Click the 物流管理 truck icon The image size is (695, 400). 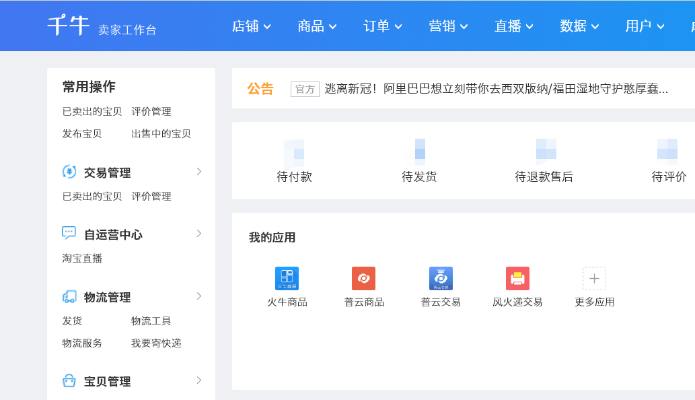(69, 297)
